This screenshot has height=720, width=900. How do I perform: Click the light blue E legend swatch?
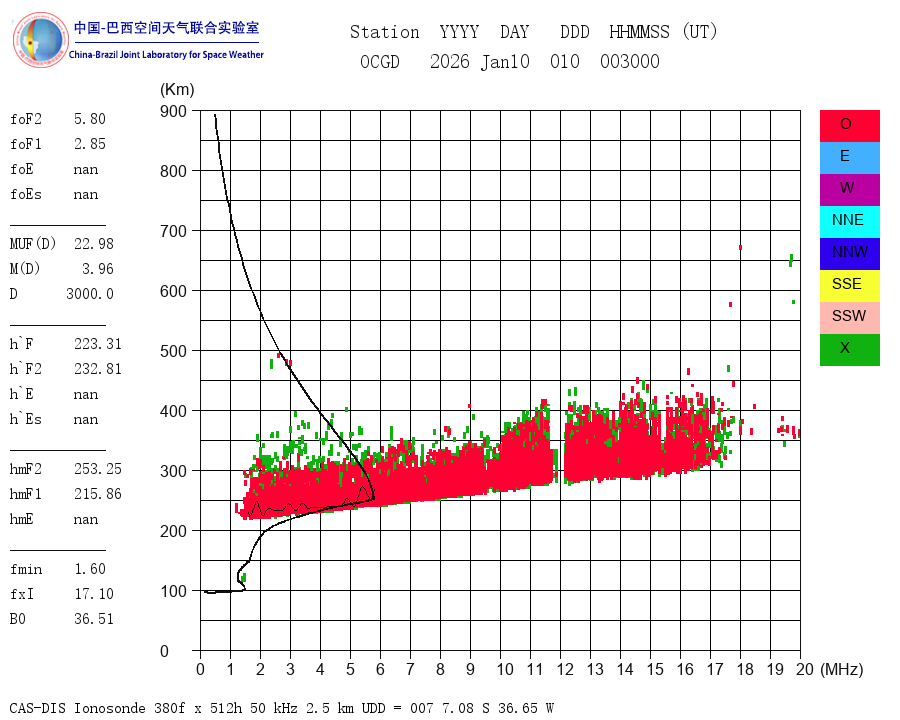(849, 158)
